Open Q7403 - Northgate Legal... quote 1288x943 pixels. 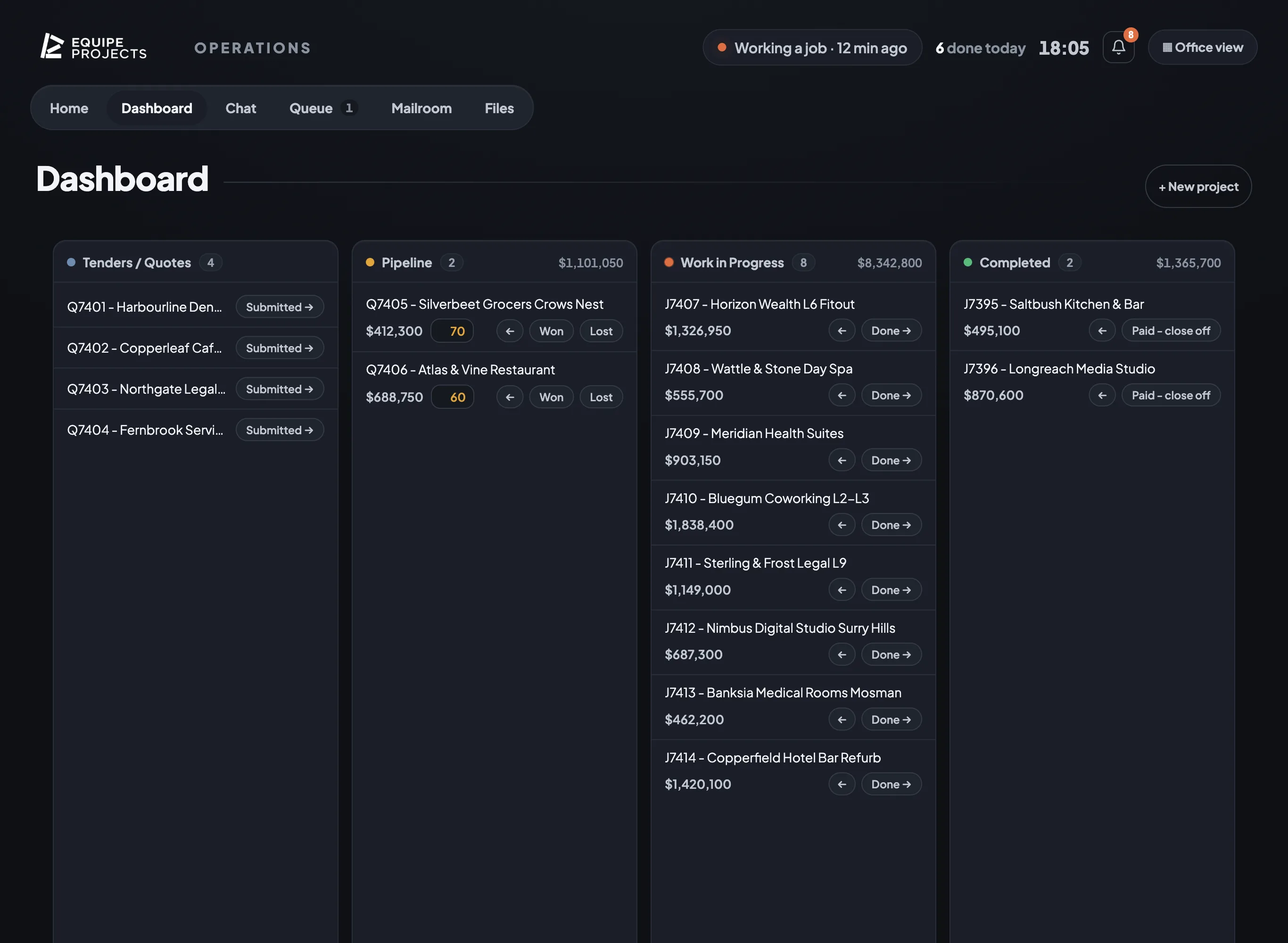click(x=146, y=389)
